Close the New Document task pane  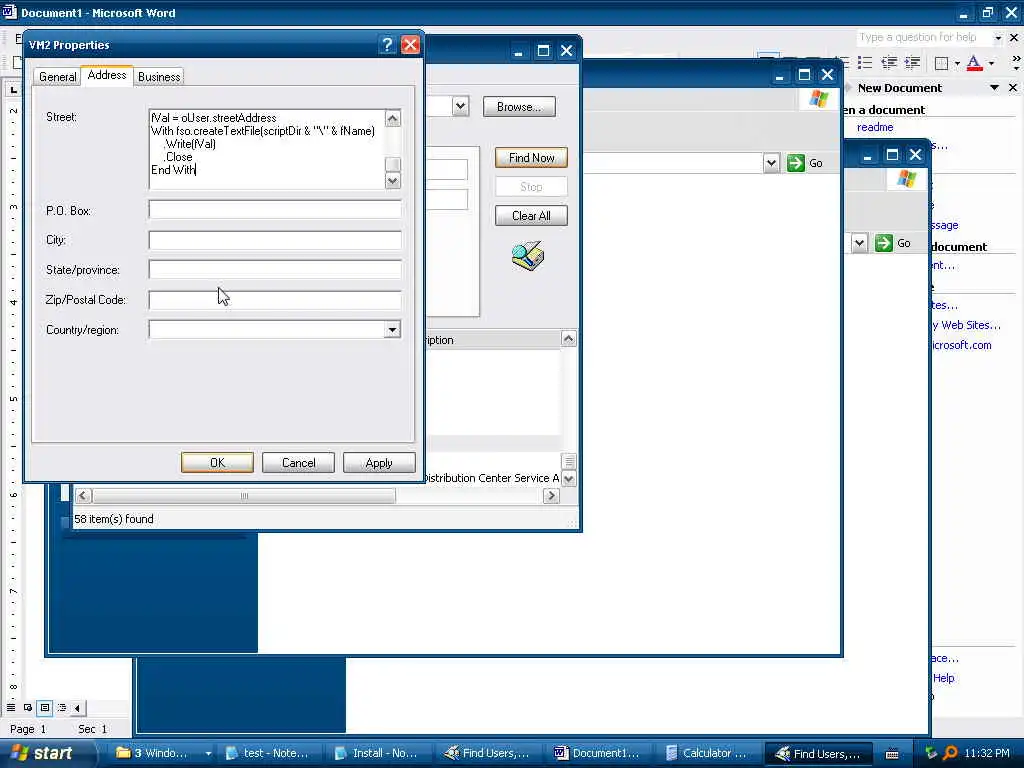1013,88
